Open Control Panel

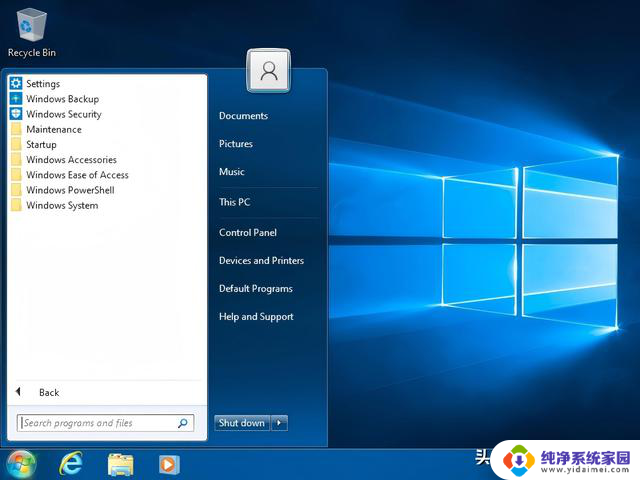[x=247, y=233]
